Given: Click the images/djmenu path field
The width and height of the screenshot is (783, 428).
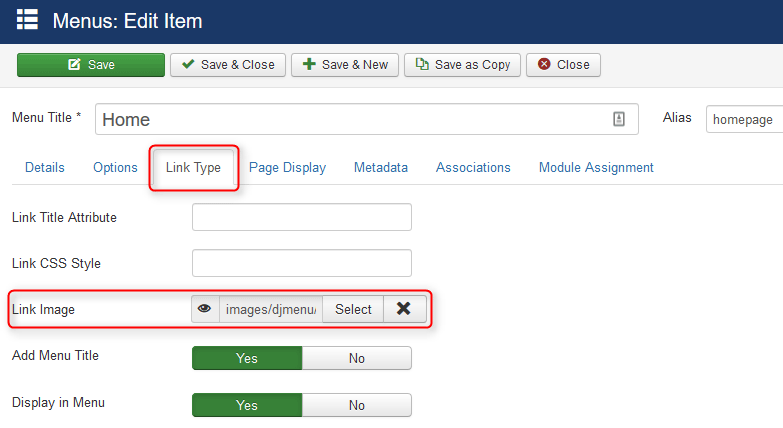Looking at the screenshot, I should coord(271,309).
